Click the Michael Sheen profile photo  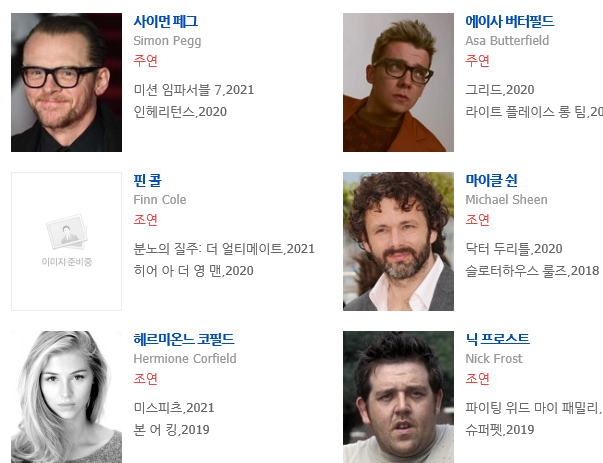pyautogui.click(x=398, y=241)
